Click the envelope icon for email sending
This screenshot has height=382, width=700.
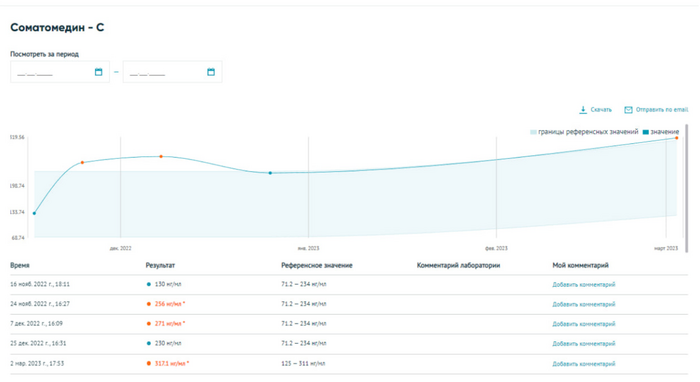(x=629, y=110)
